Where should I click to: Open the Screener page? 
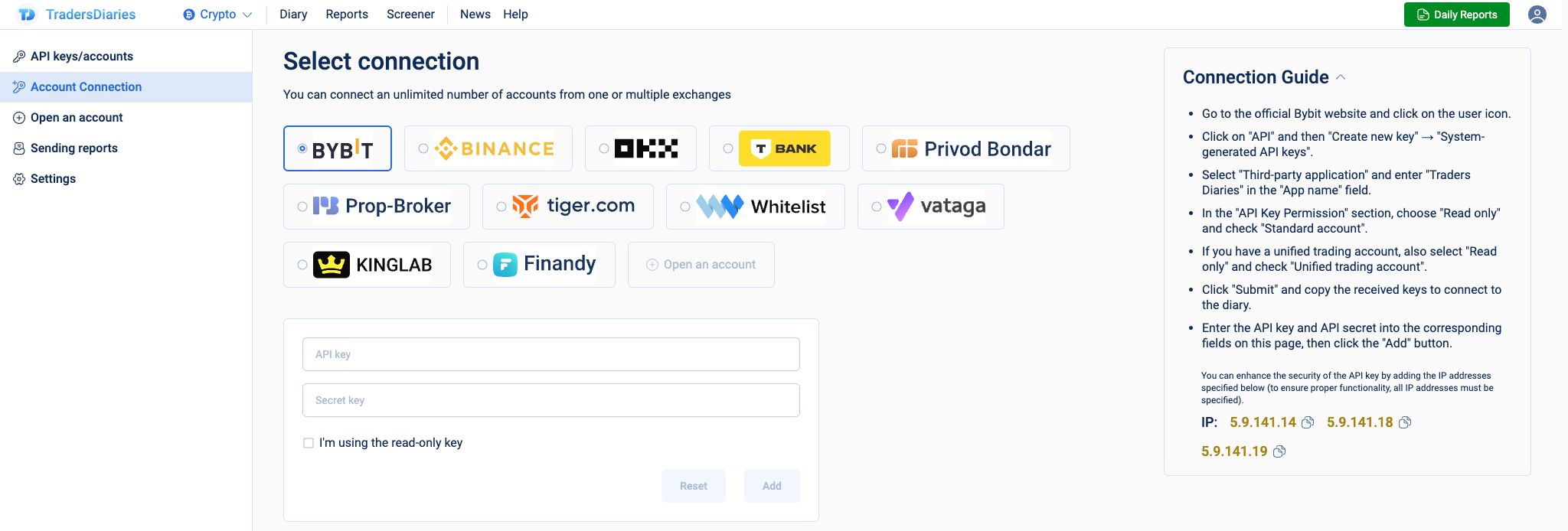[x=410, y=14]
